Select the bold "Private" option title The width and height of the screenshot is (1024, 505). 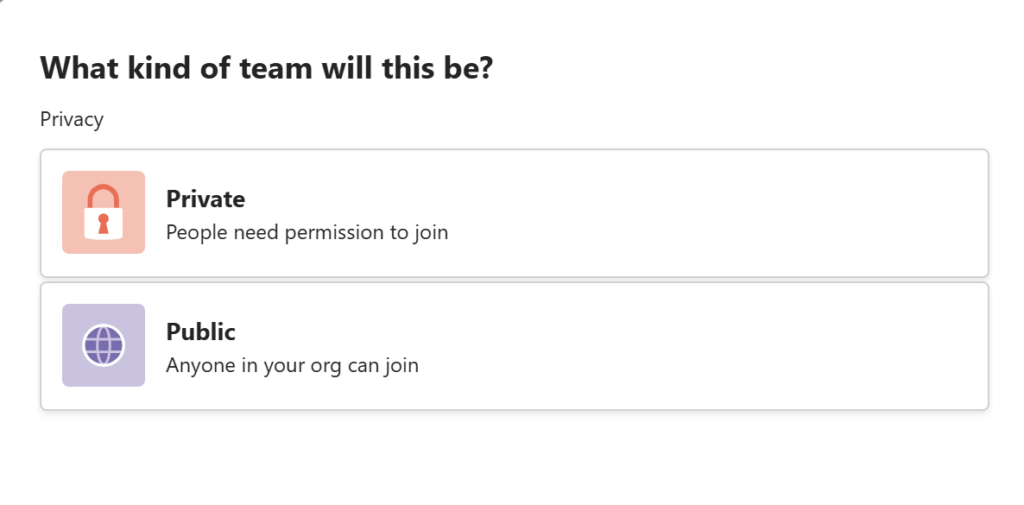click(x=206, y=199)
